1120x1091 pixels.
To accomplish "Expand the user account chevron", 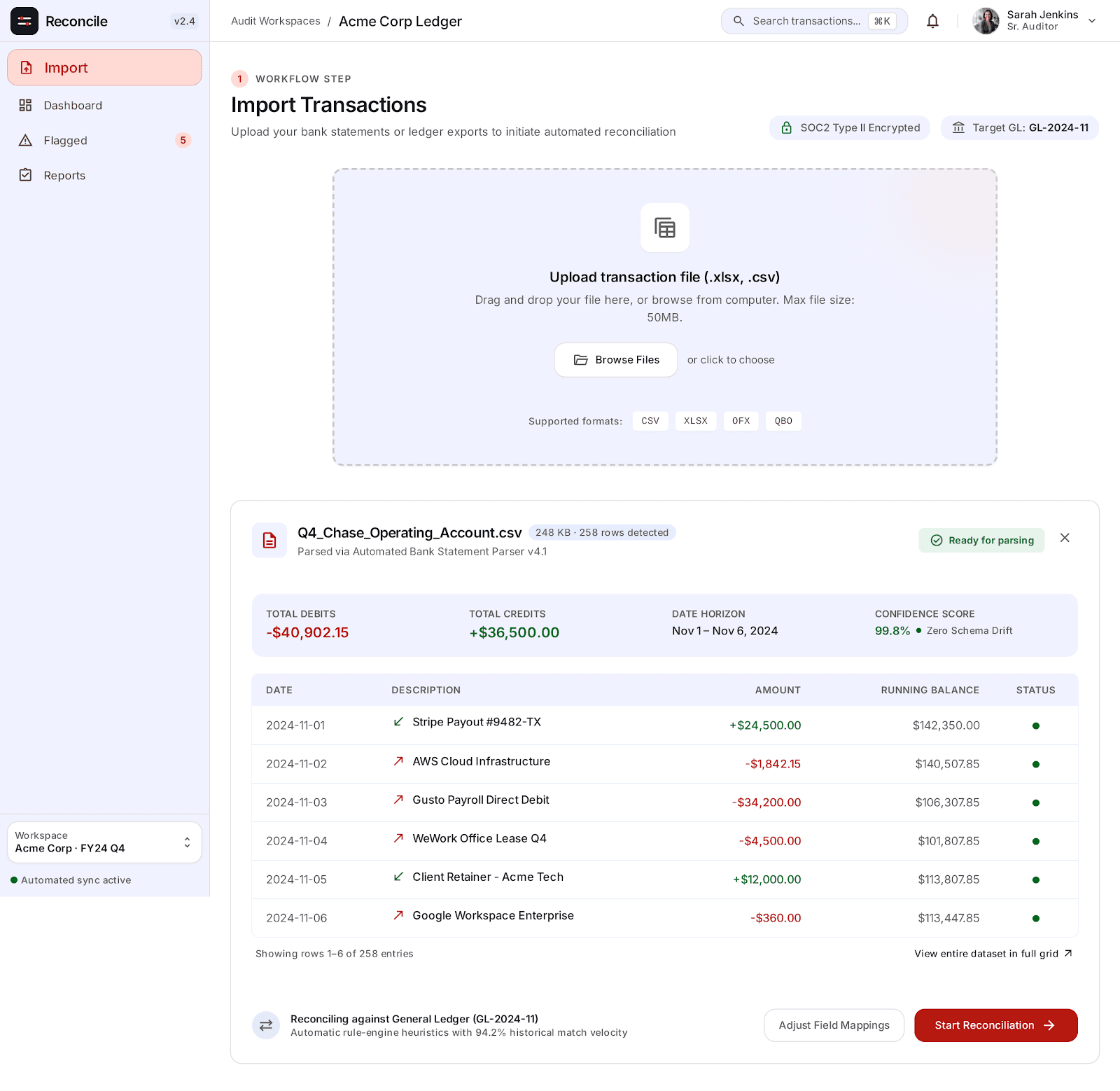I will coord(1091,21).
